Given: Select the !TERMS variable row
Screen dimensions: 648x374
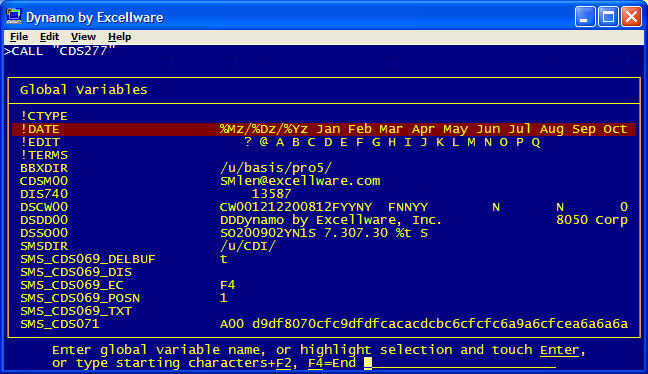Looking at the screenshot, I should click(x=324, y=155).
